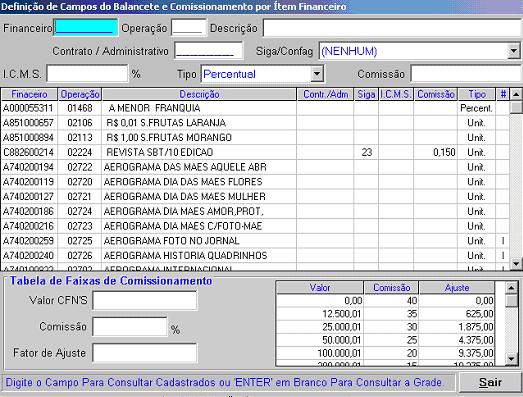Focus the Operação input field

189,28
